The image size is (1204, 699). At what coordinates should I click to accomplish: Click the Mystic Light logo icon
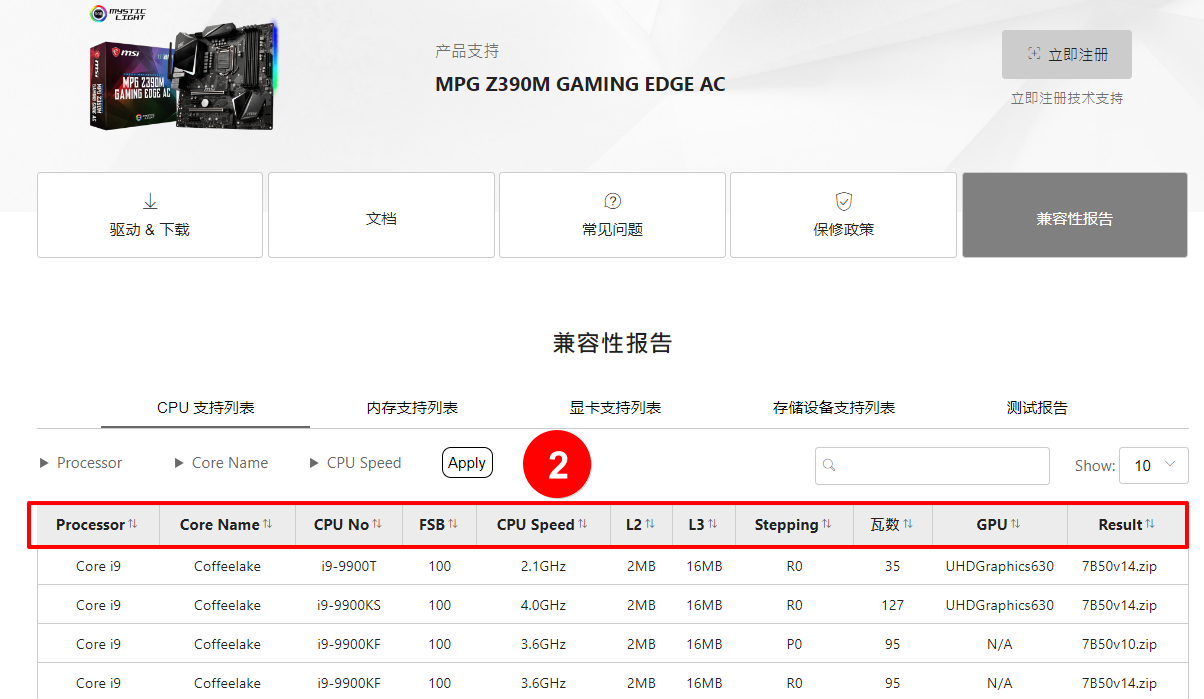97,14
